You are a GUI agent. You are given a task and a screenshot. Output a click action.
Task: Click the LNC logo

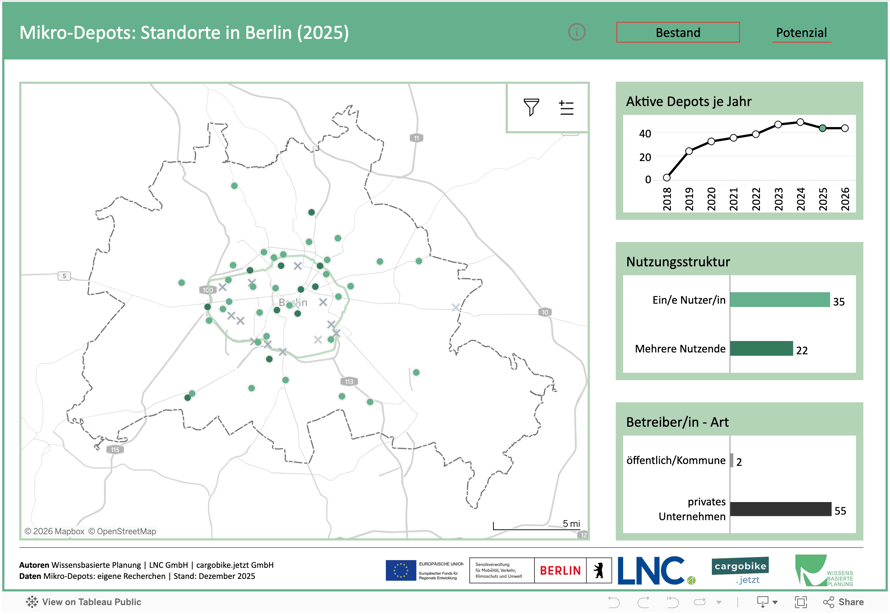coord(656,570)
